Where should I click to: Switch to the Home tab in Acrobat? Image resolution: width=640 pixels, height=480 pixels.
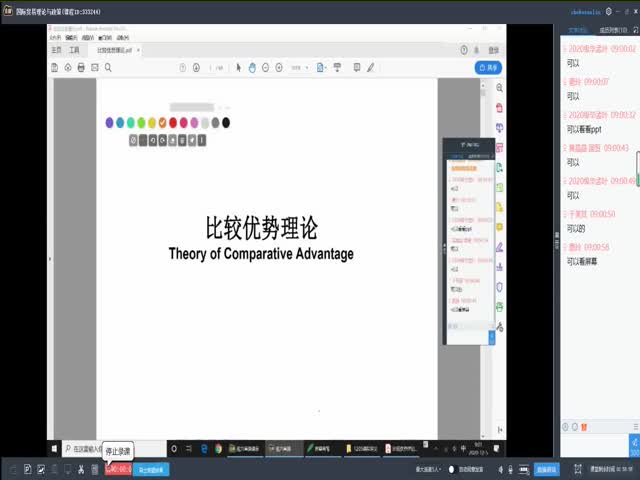coord(56,50)
